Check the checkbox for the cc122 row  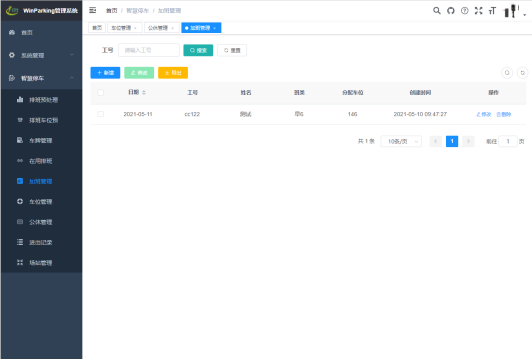[x=101, y=114]
